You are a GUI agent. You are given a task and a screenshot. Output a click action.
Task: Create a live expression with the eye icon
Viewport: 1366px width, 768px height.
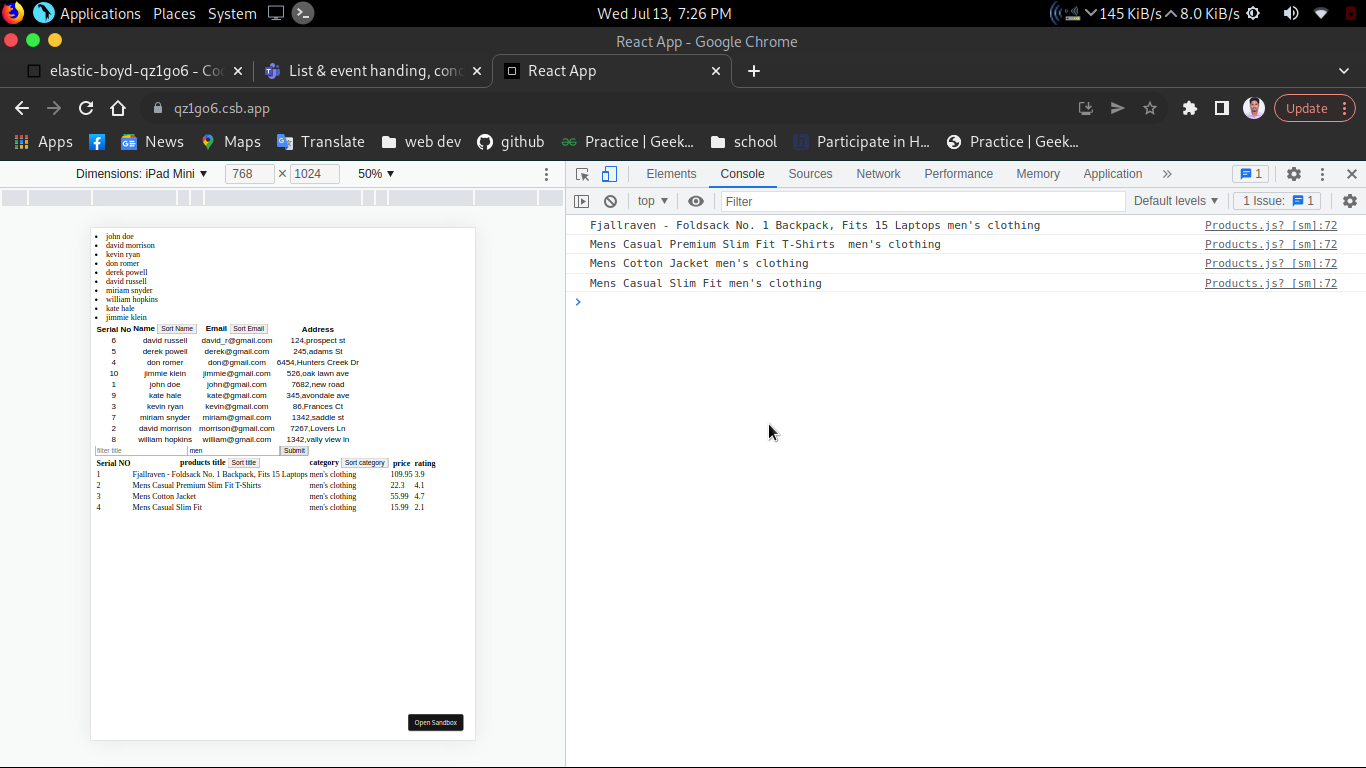pyautogui.click(x=696, y=201)
